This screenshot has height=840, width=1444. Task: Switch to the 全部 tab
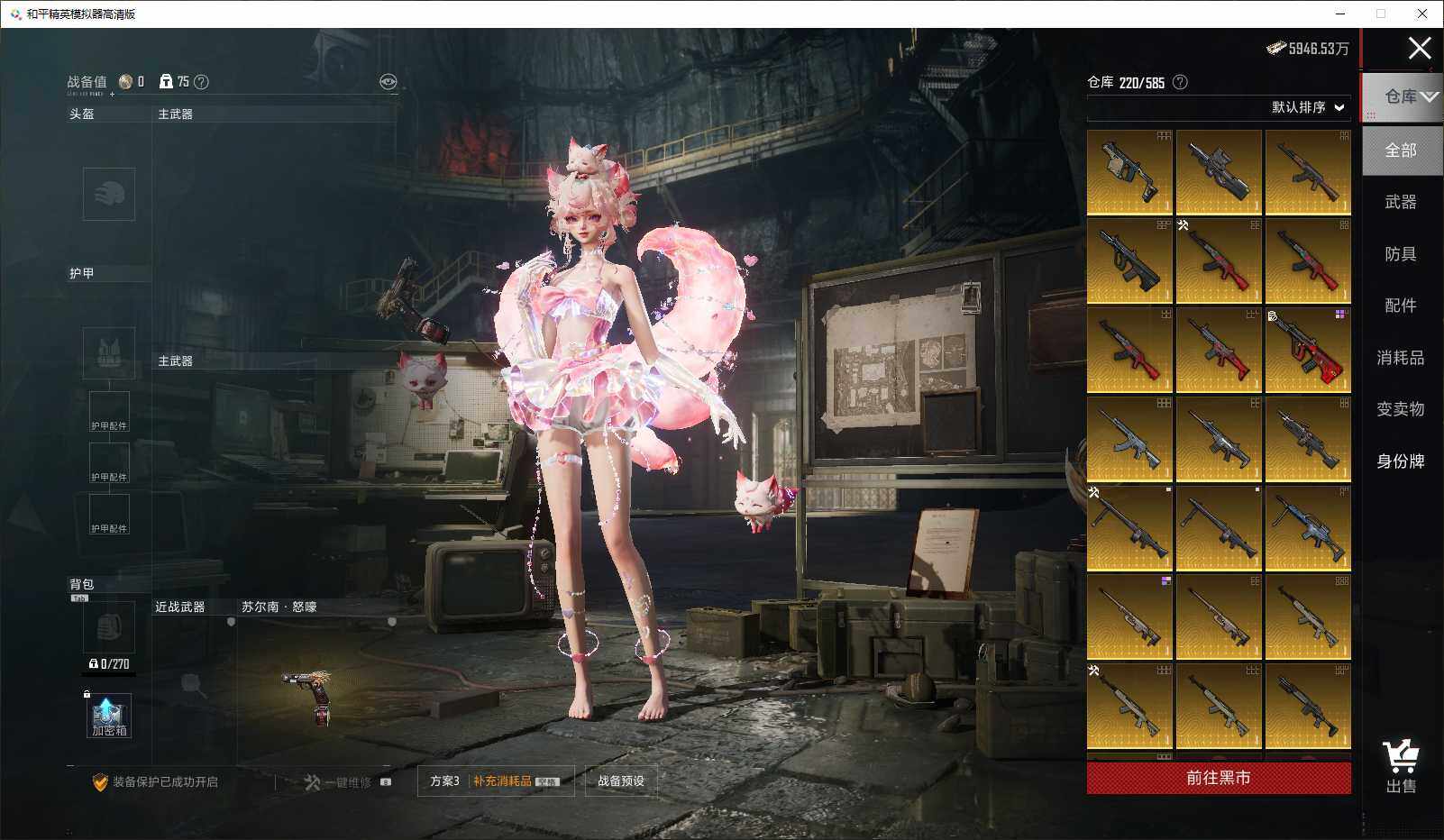(1401, 151)
